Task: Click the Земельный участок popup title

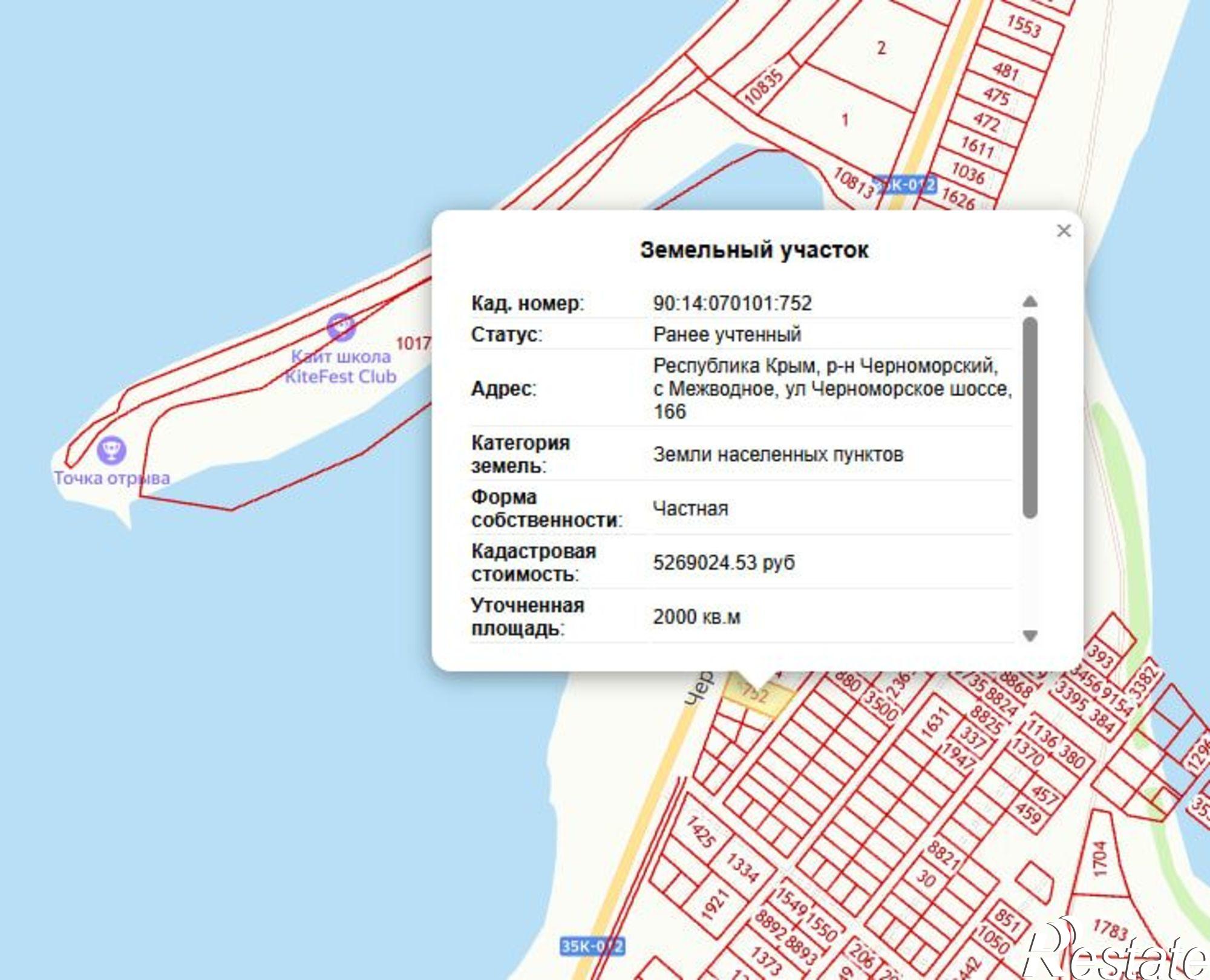Action: tap(754, 250)
